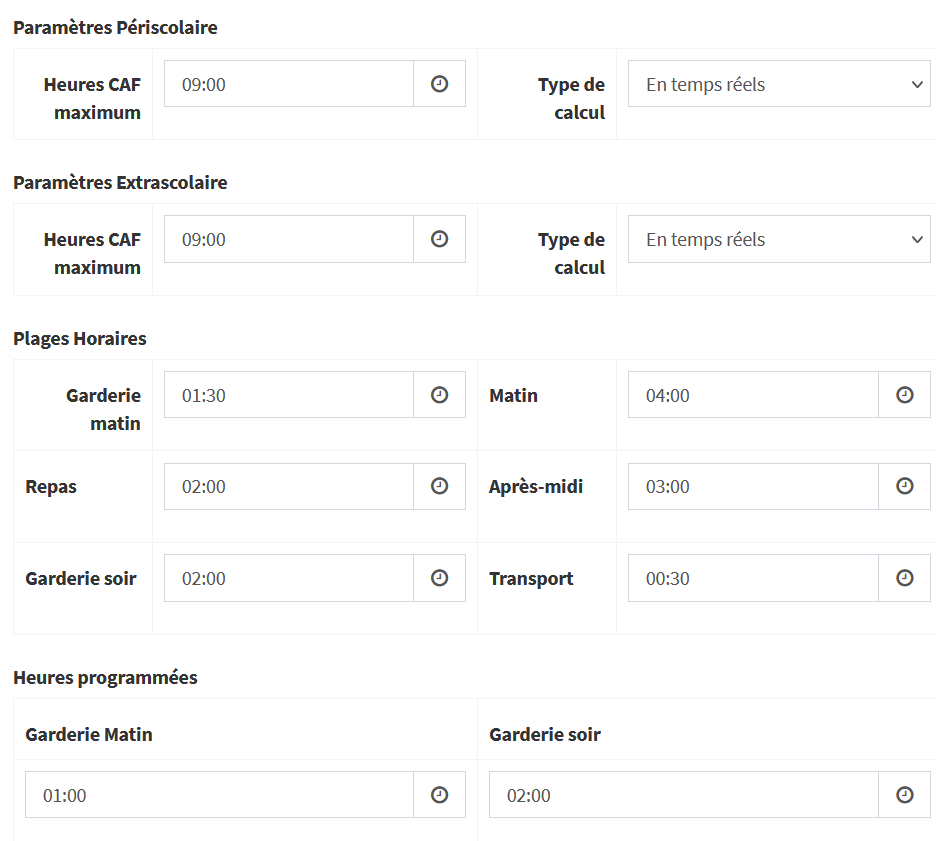Focus the Garderie matin 01:30 field
936x841 pixels.
(288, 395)
